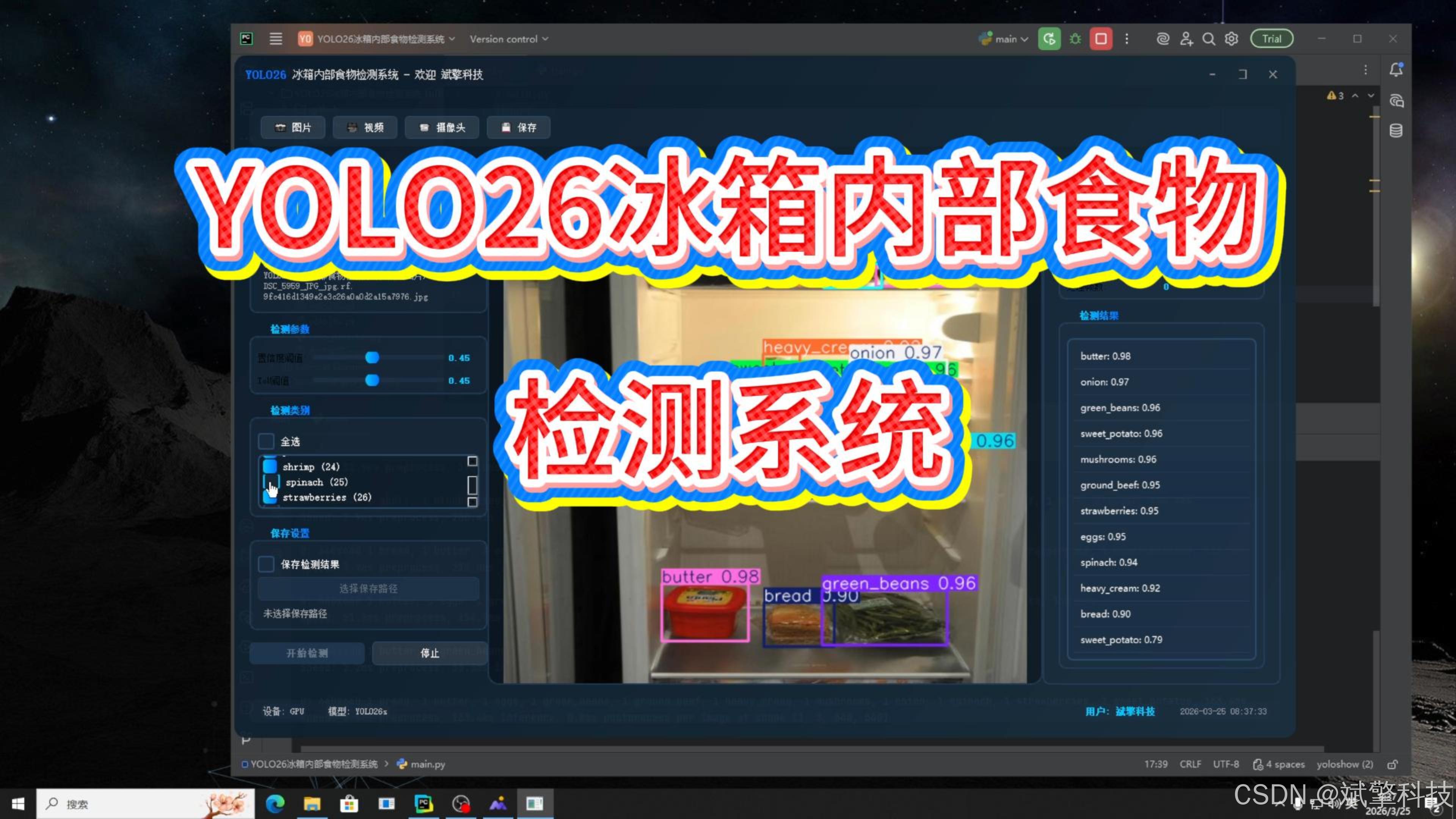Open editor tab options vertical dots

pyautogui.click(x=1365, y=69)
